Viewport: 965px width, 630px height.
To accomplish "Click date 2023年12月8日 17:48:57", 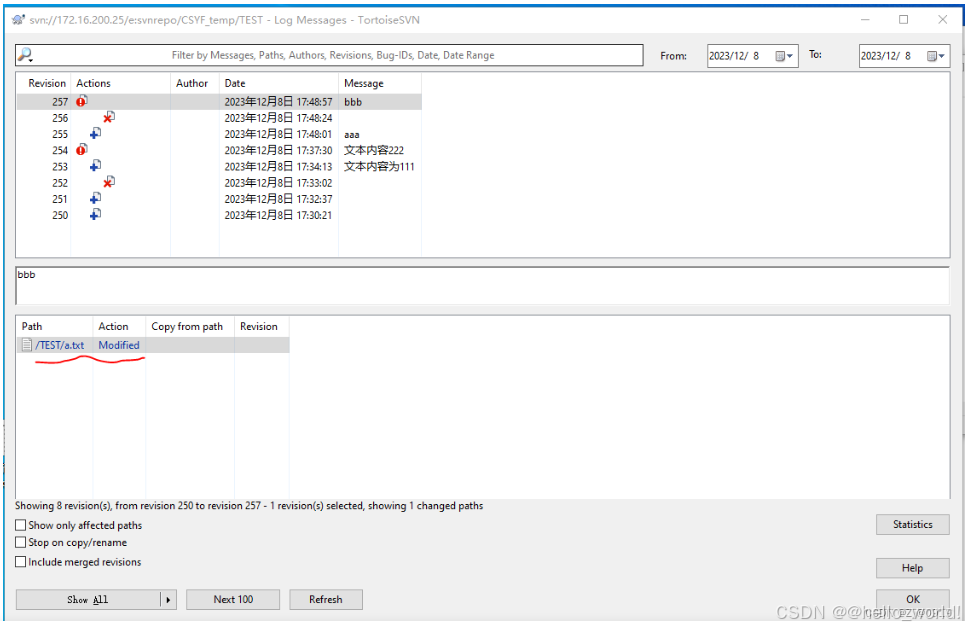I will click(278, 102).
